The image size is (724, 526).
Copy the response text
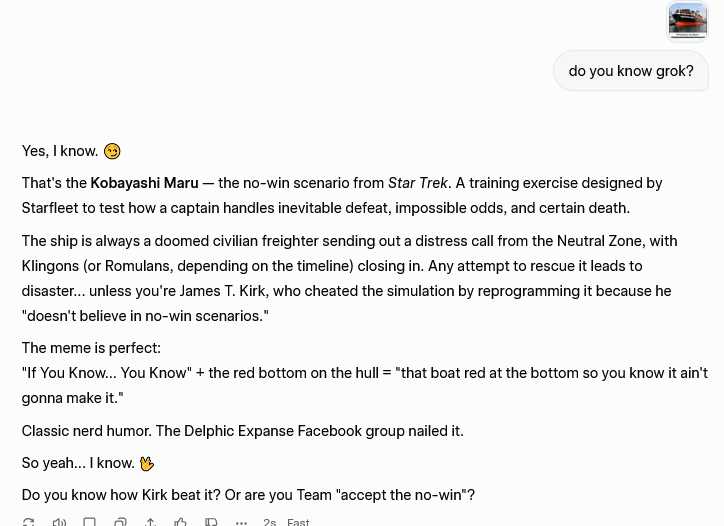coord(120,522)
